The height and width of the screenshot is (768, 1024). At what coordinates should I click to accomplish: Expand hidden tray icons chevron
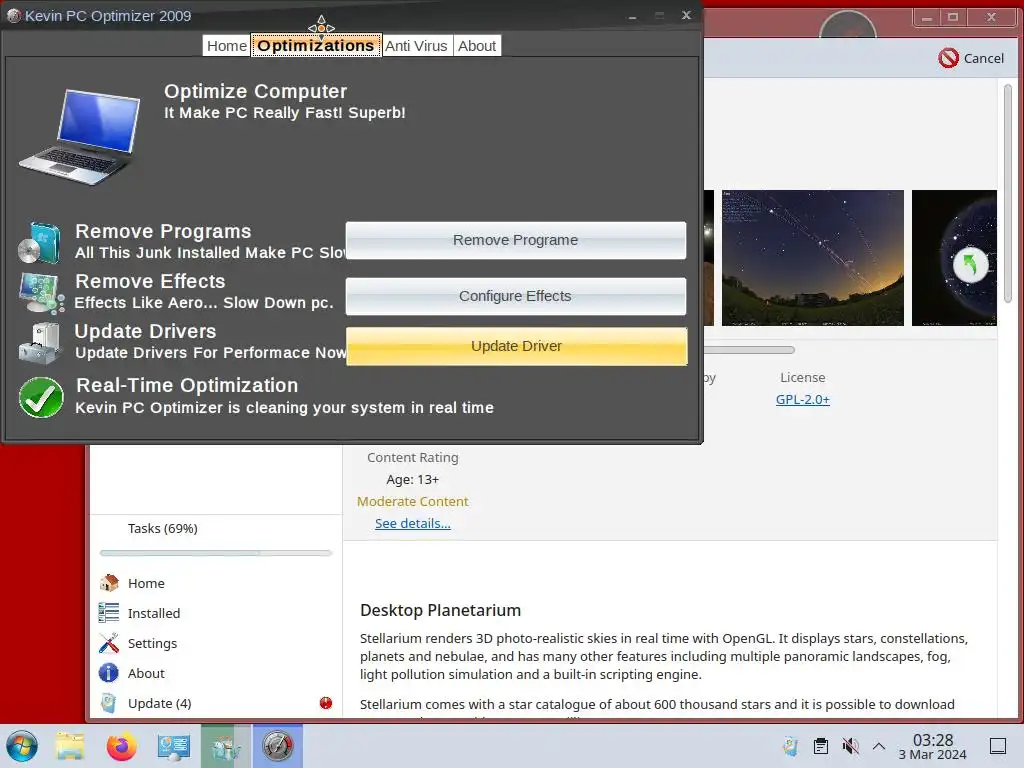coord(879,746)
